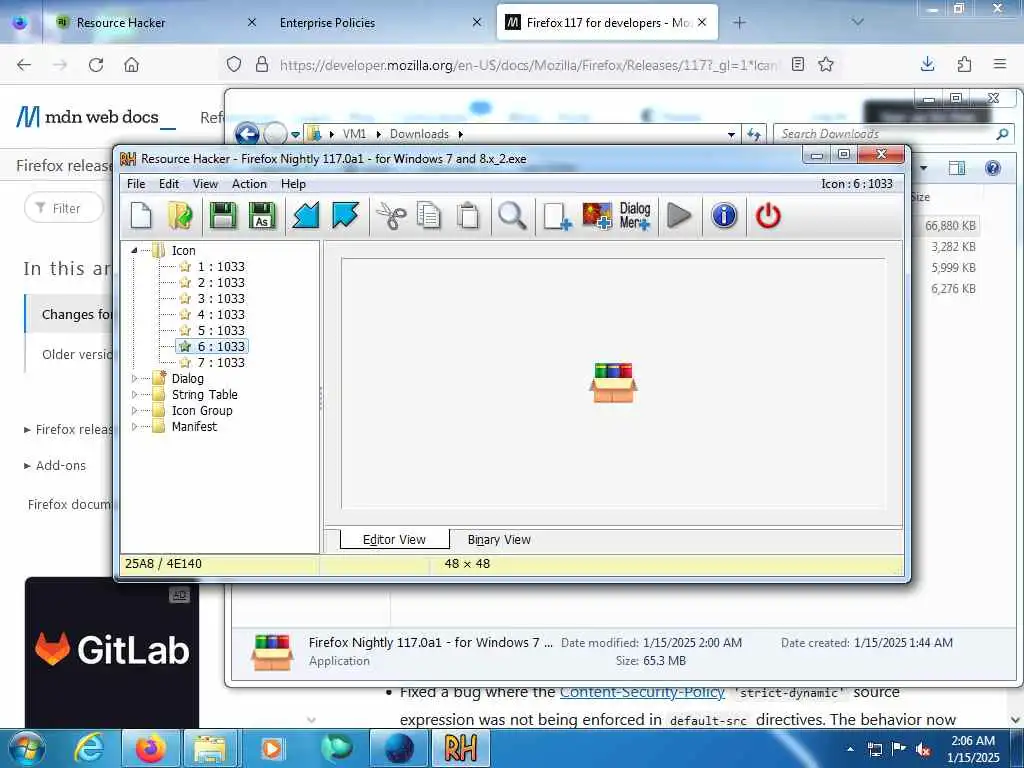Switch to the Binary View tab
The width and height of the screenshot is (1024, 768).
tap(499, 539)
